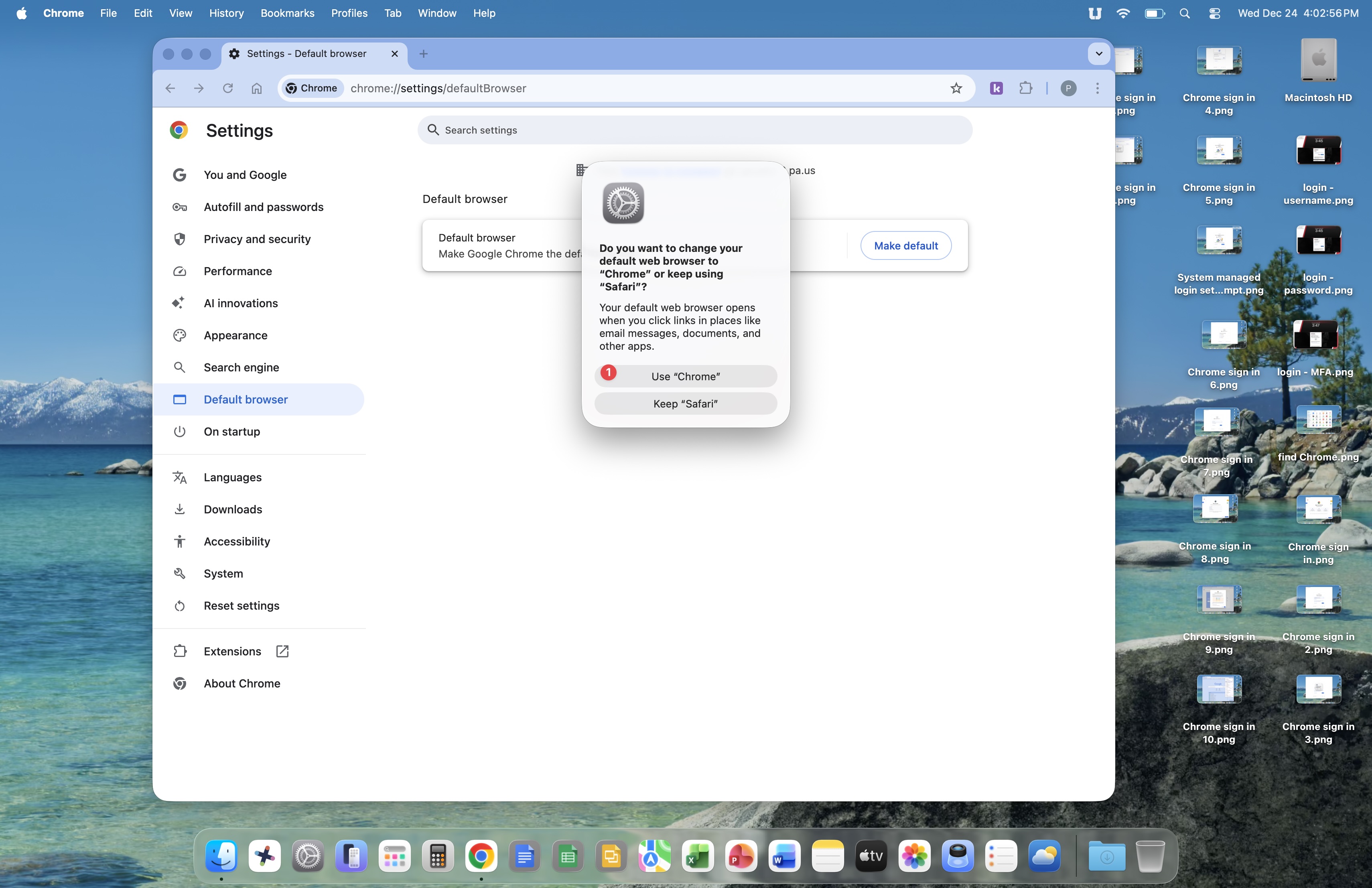Reload the page using the refresh icon
The height and width of the screenshot is (888, 1372).
(x=228, y=88)
